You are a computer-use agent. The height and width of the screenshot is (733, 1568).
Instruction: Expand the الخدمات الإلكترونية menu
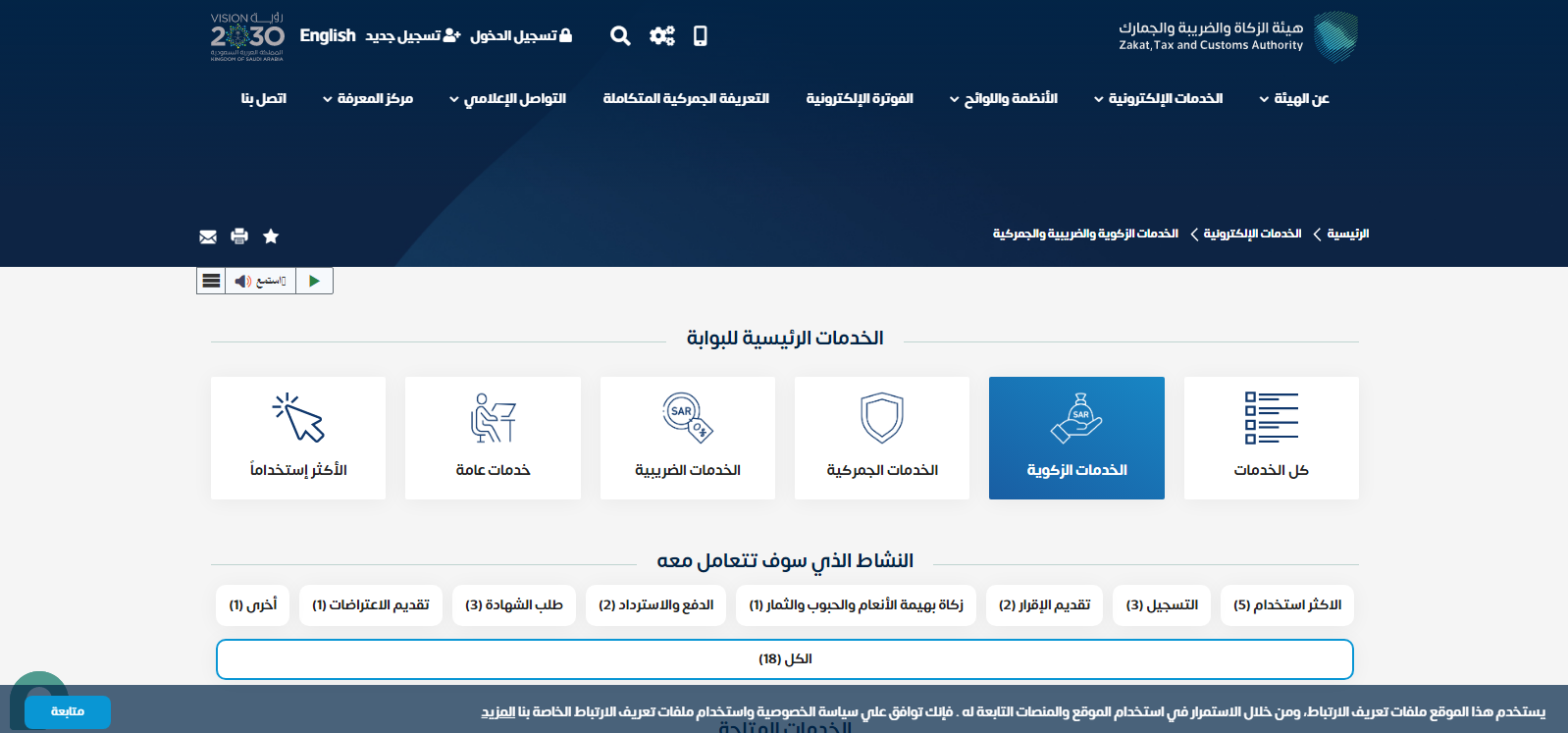pyautogui.click(x=1159, y=98)
